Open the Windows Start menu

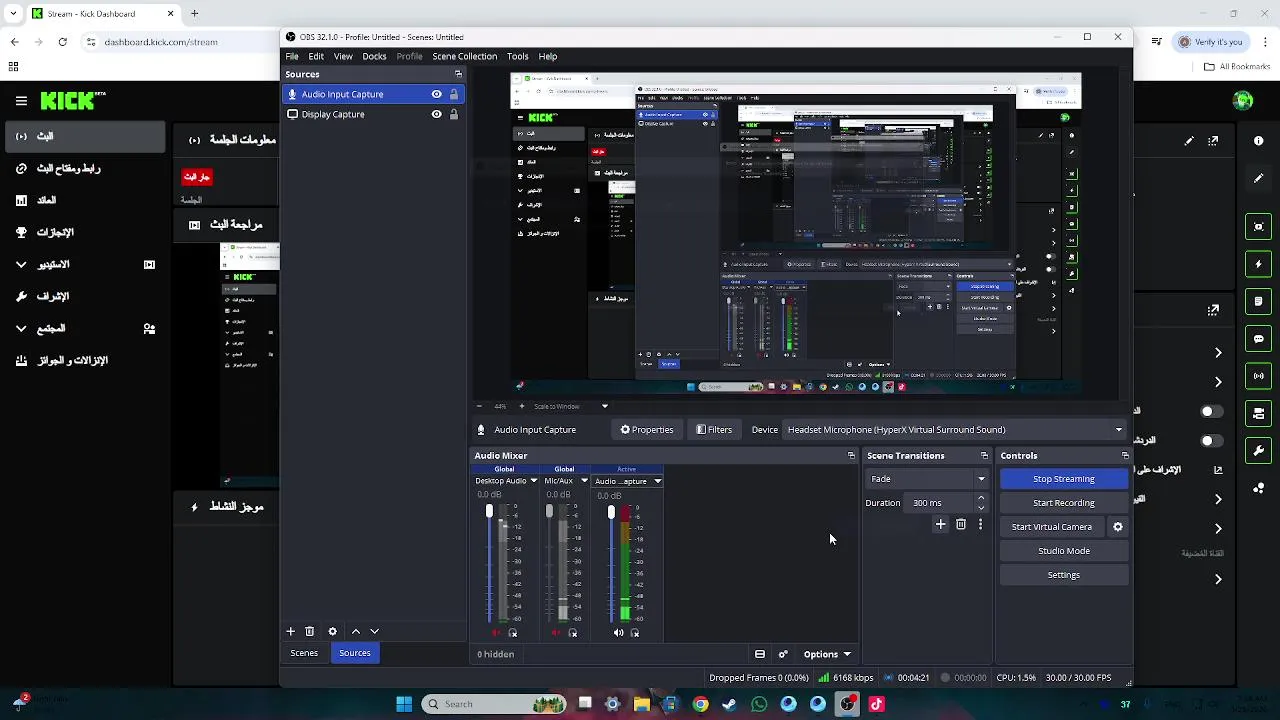pyautogui.click(x=404, y=704)
